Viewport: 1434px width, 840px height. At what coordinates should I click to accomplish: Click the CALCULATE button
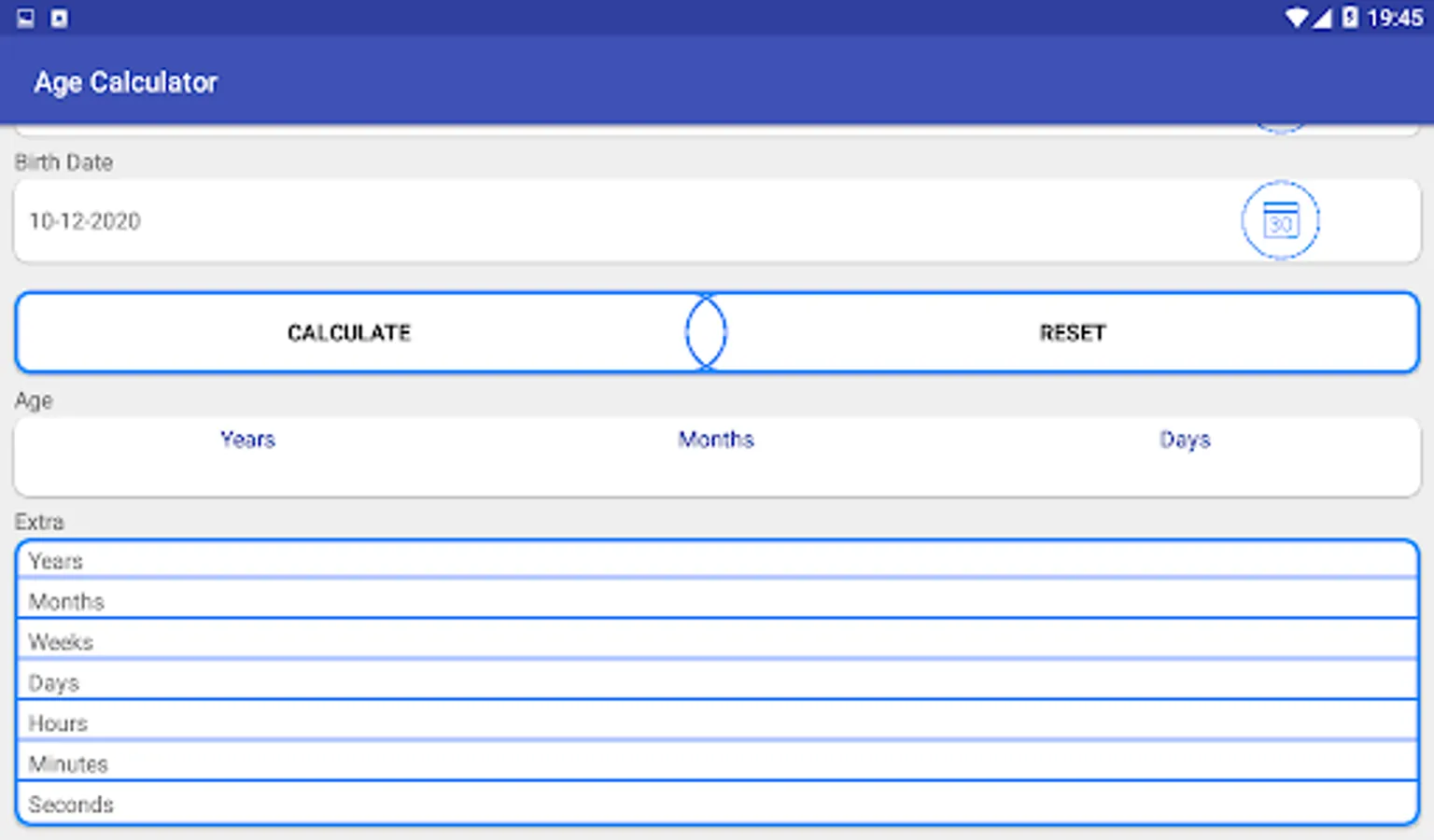[x=349, y=333]
